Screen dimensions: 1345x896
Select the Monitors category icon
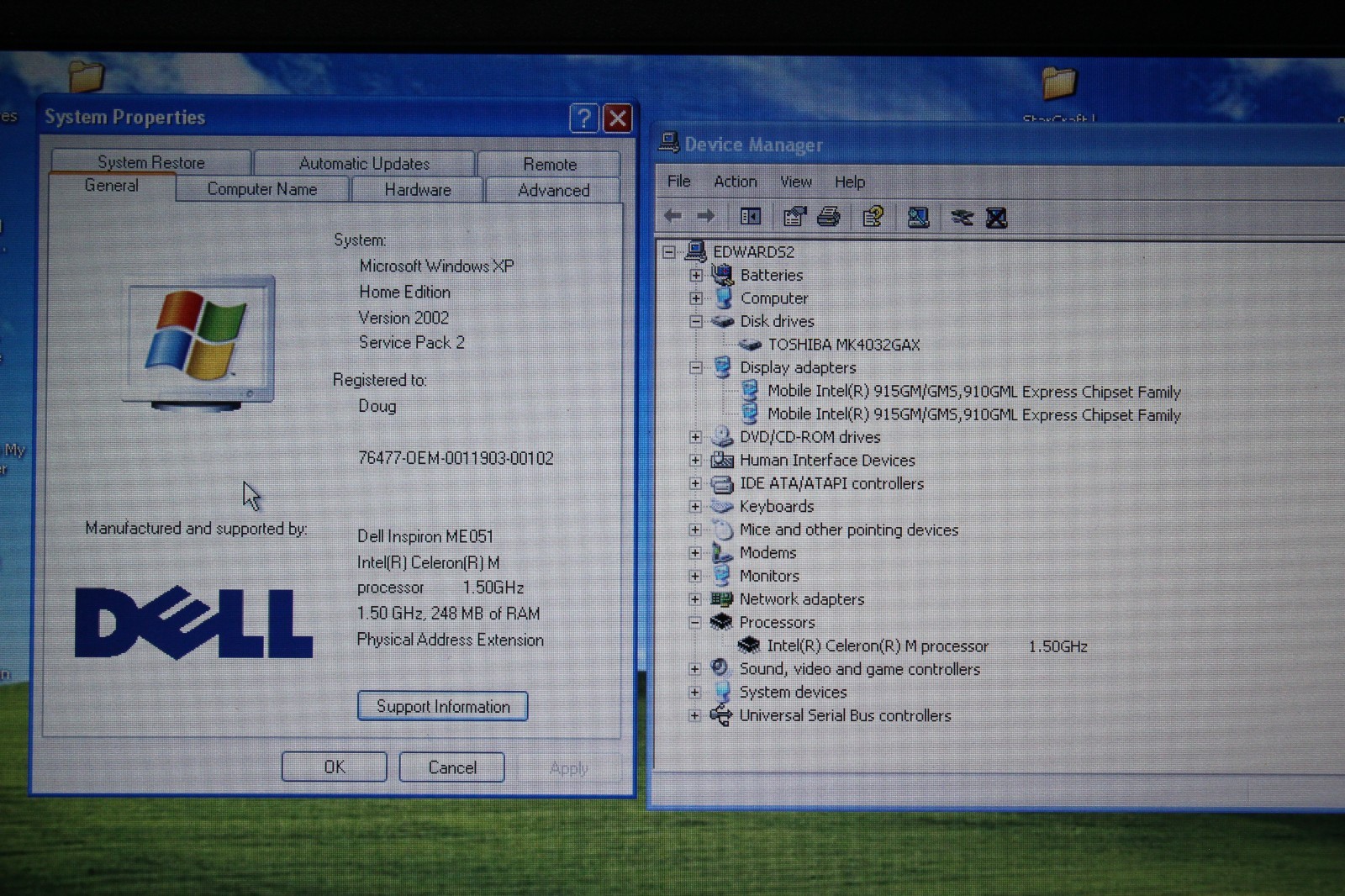721,576
